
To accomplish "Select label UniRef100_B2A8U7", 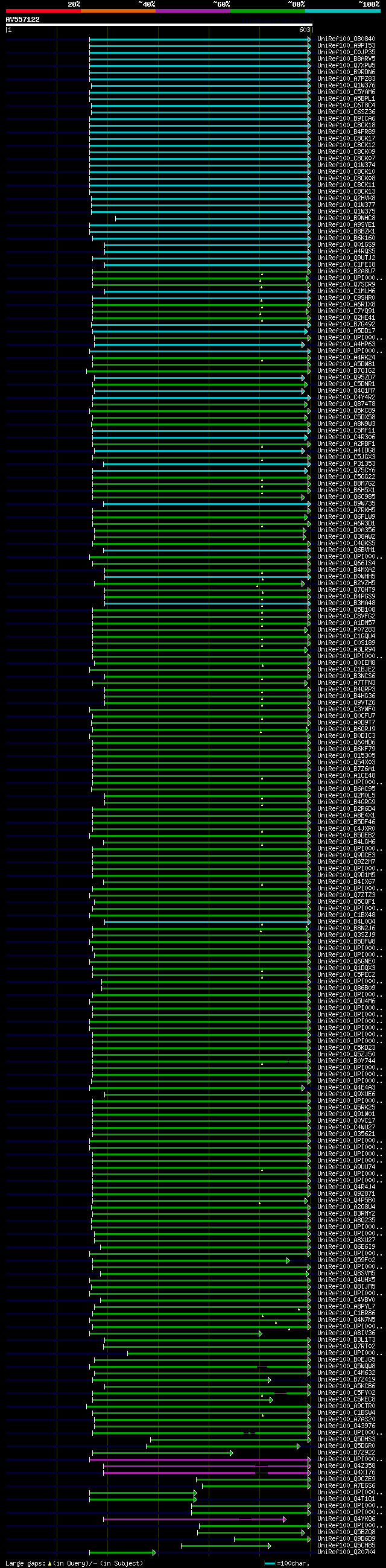I will pyautogui.click(x=346, y=271).
